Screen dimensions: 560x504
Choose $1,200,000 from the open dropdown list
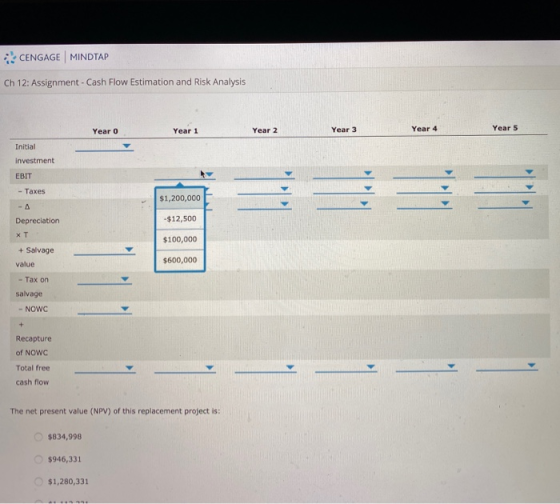180,198
